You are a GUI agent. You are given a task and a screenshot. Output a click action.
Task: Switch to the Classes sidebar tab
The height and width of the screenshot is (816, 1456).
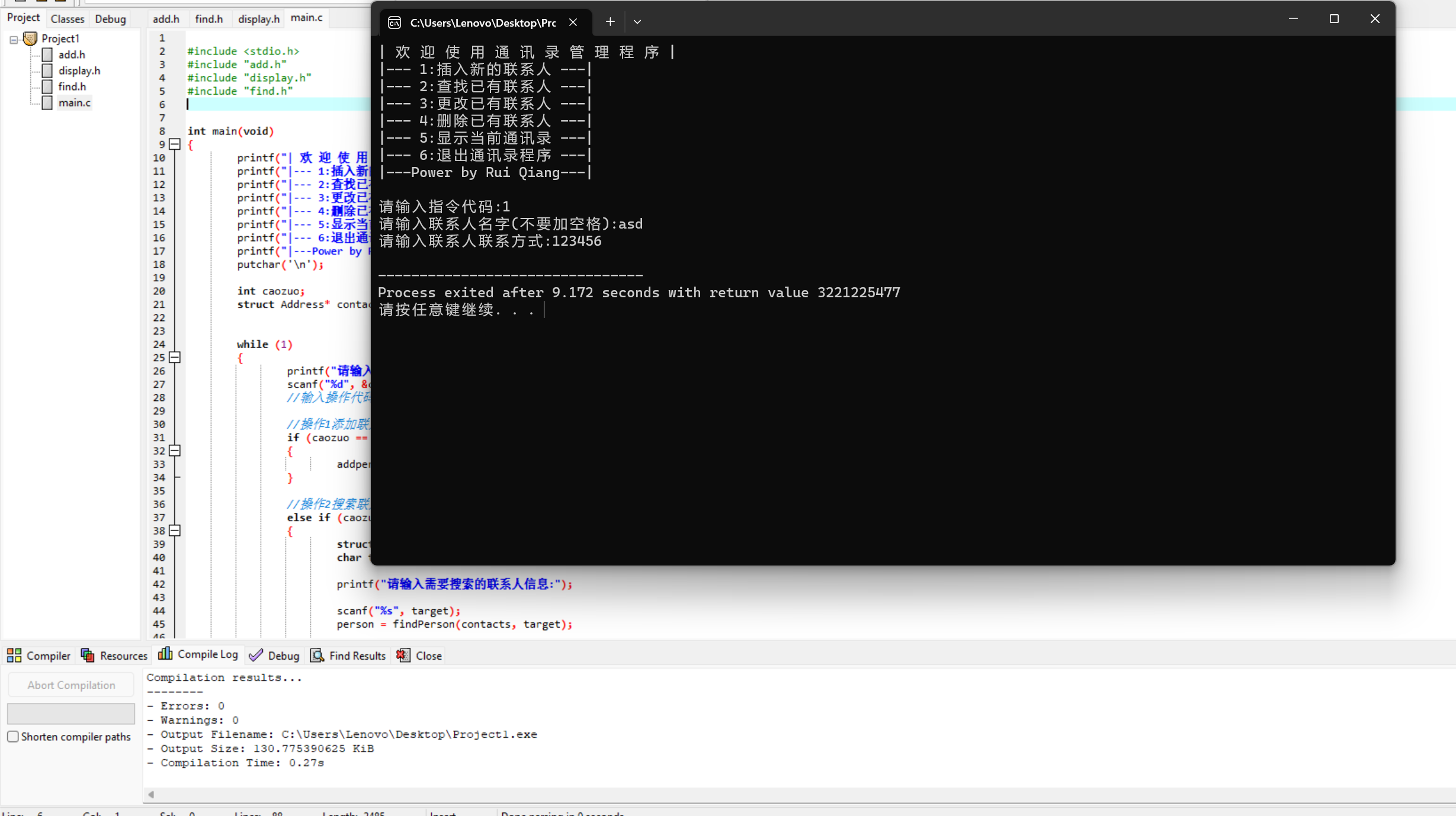(68, 19)
